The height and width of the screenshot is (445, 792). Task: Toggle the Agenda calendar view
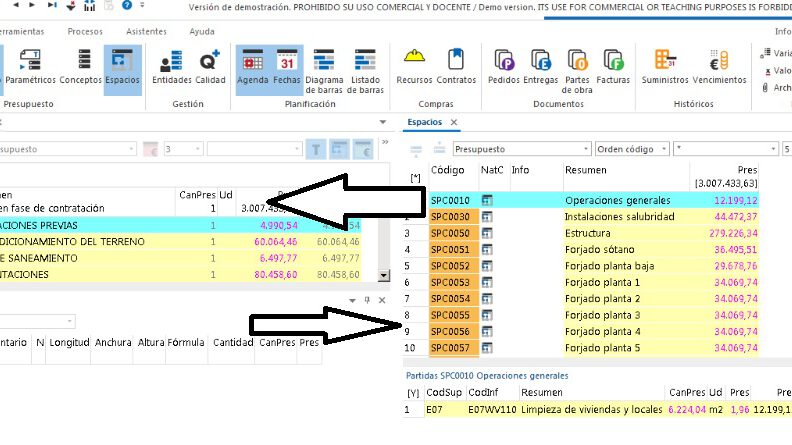(x=253, y=68)
